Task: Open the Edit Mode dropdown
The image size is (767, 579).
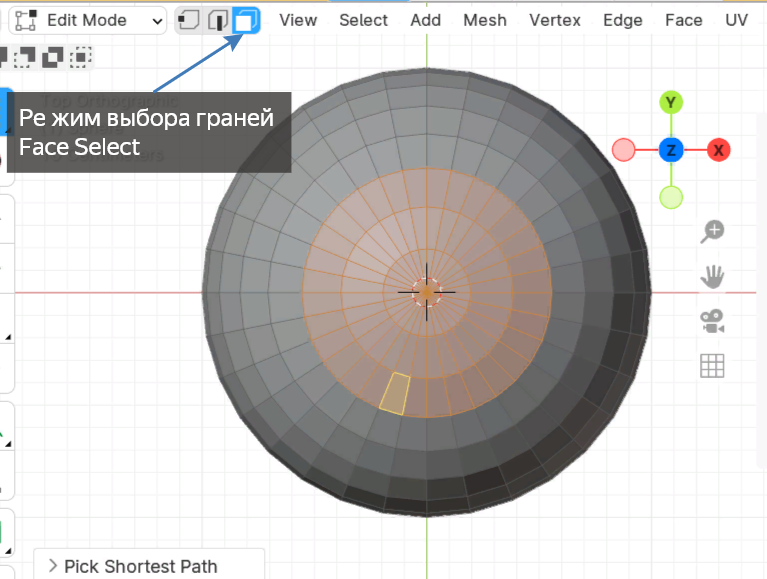Action: [88, 21]
